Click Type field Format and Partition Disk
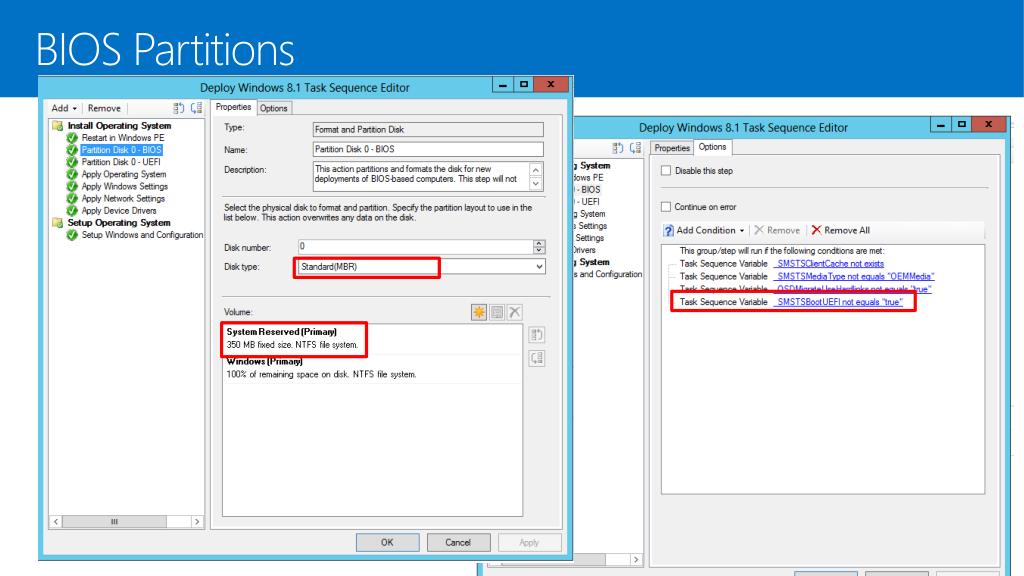The height and width of the screenshot is (576, 1024). [428, 129]
